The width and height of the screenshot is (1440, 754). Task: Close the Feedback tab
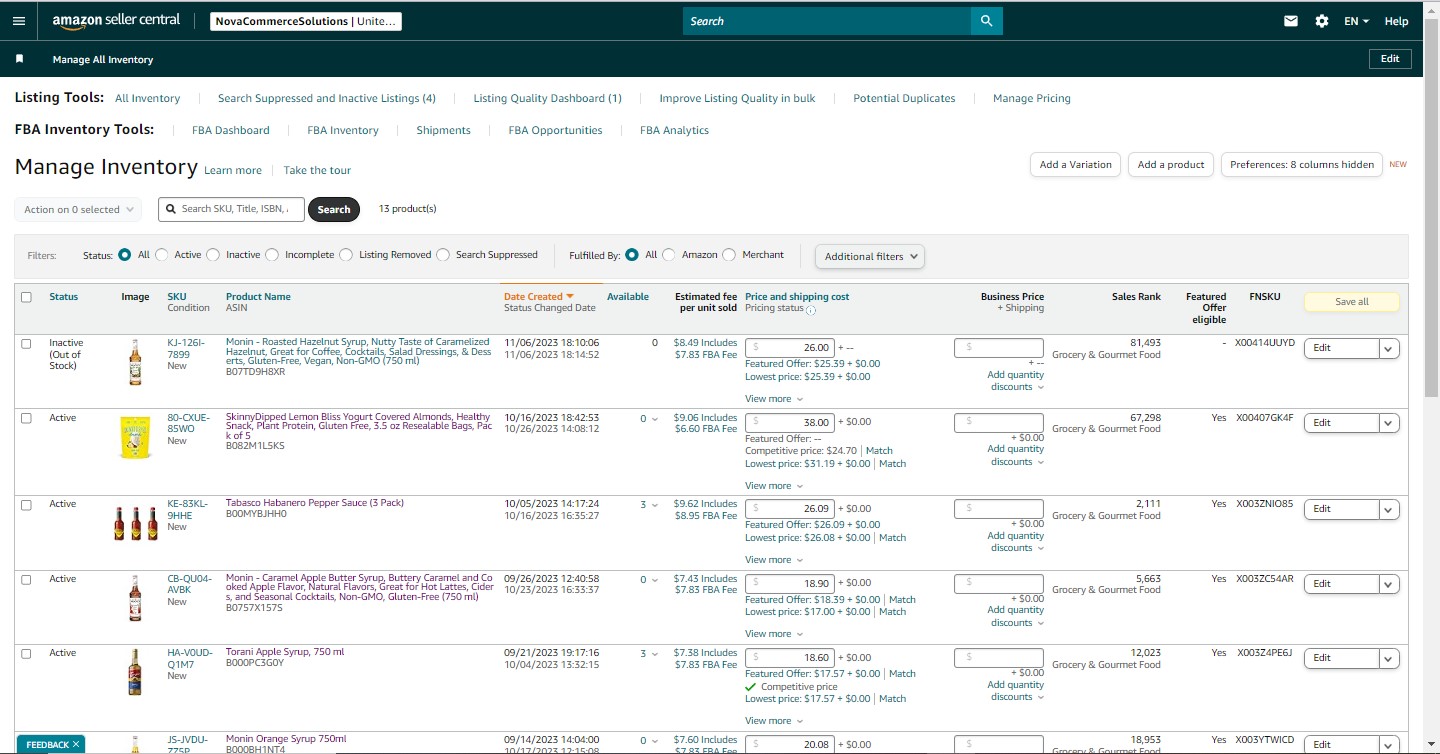coord(76,745)
